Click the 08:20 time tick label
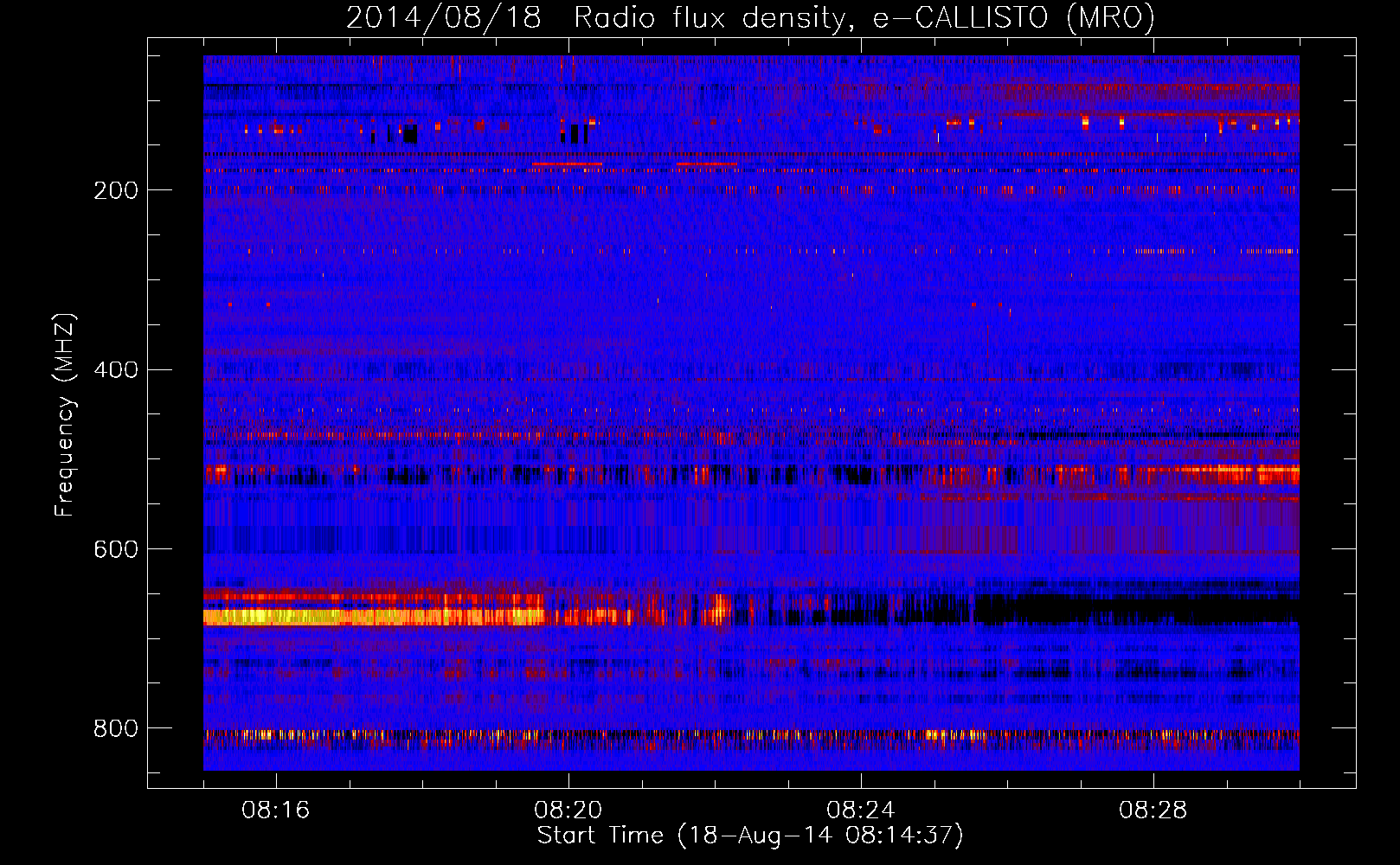Image resolution: width=1400 pixels, height=865 pixels. (x=568, y=811)
